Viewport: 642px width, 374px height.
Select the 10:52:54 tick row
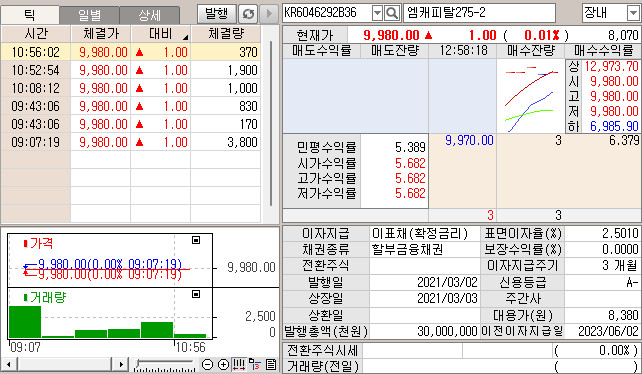click(131, 70)
